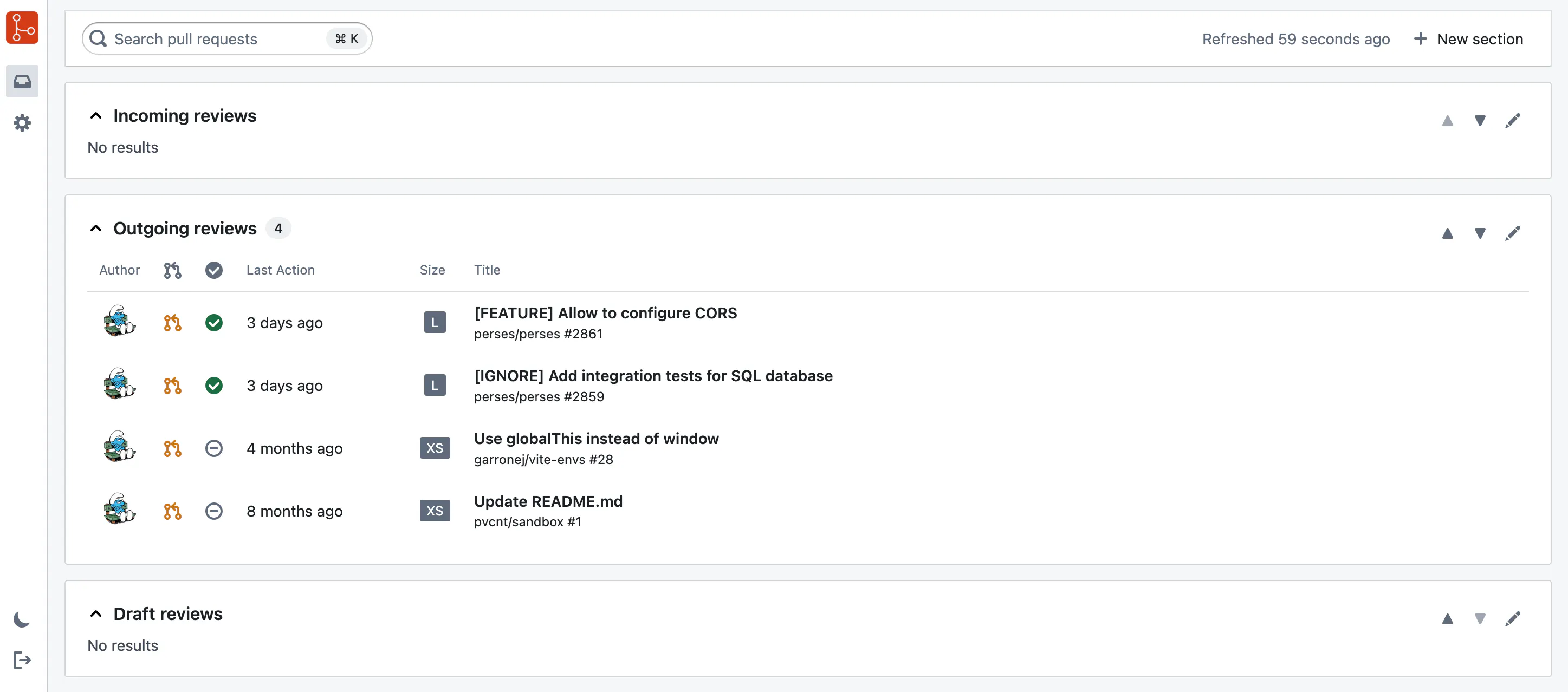Open settings gear in sidebar
This screenshot has width=1568, height=692.
click(x=22, y=123)
